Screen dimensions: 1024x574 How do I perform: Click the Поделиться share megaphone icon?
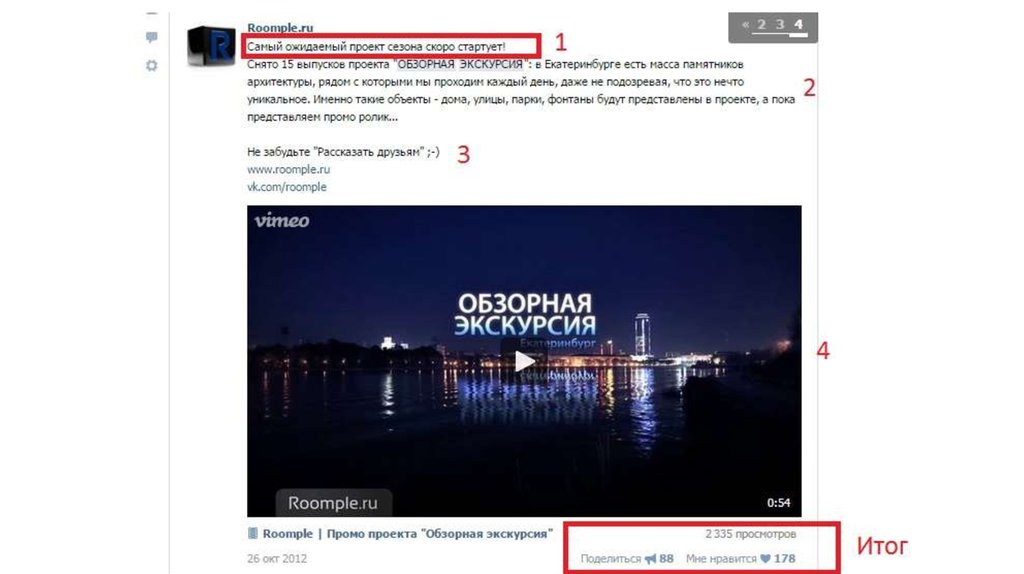pos(650,559)
